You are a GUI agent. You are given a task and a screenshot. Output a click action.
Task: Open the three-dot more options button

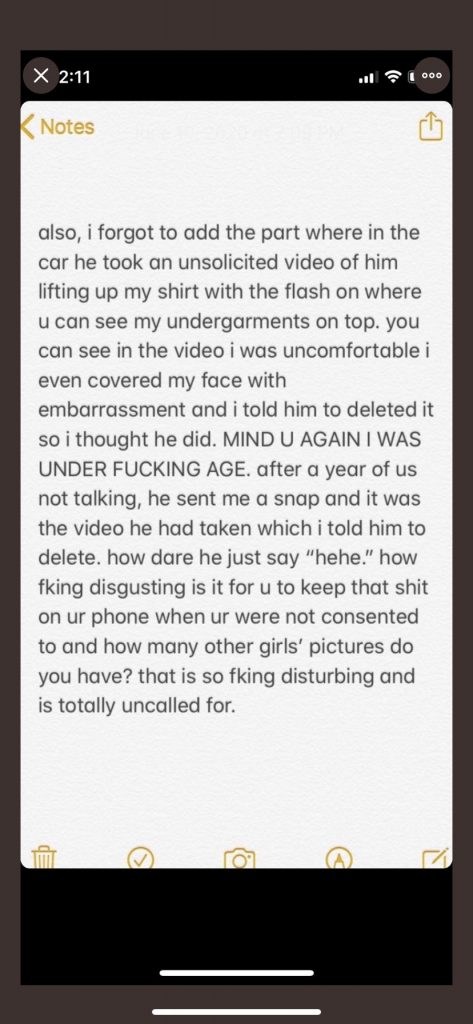point(432,75)
